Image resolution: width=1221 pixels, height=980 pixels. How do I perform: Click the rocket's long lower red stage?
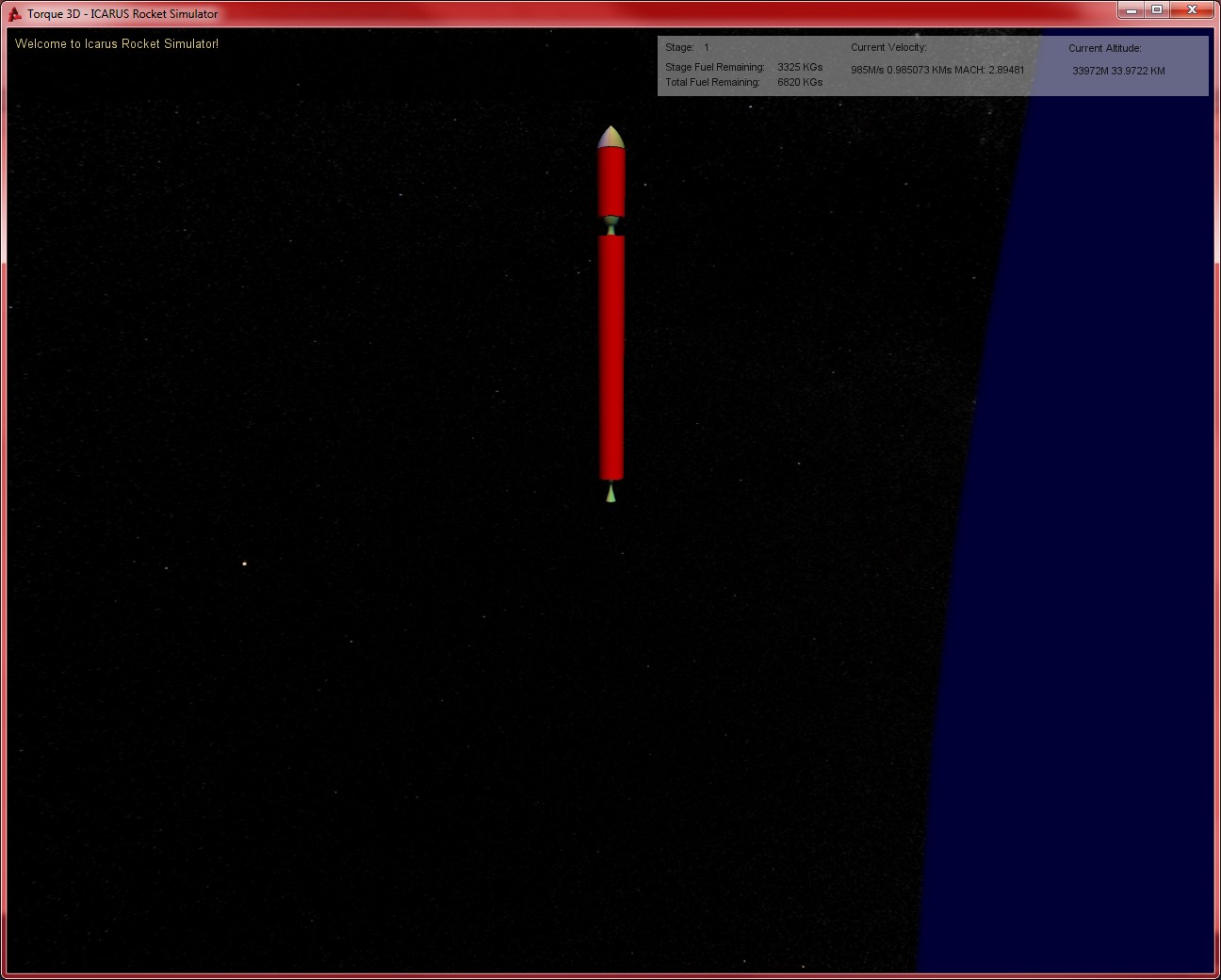[611, 358]
